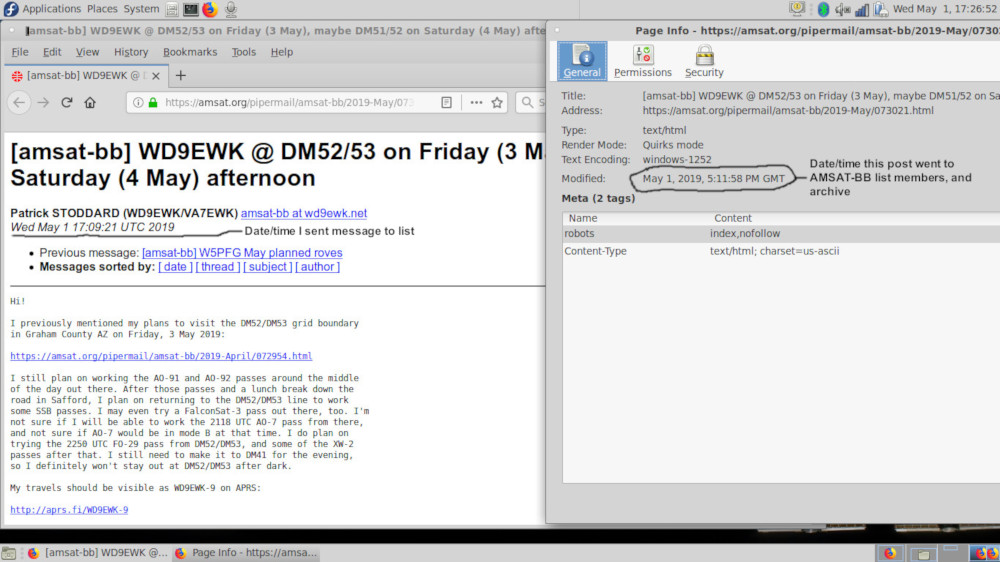Open the Tools menu
Viewport: 1000px width, 562px height.
[x=244, y=52]
